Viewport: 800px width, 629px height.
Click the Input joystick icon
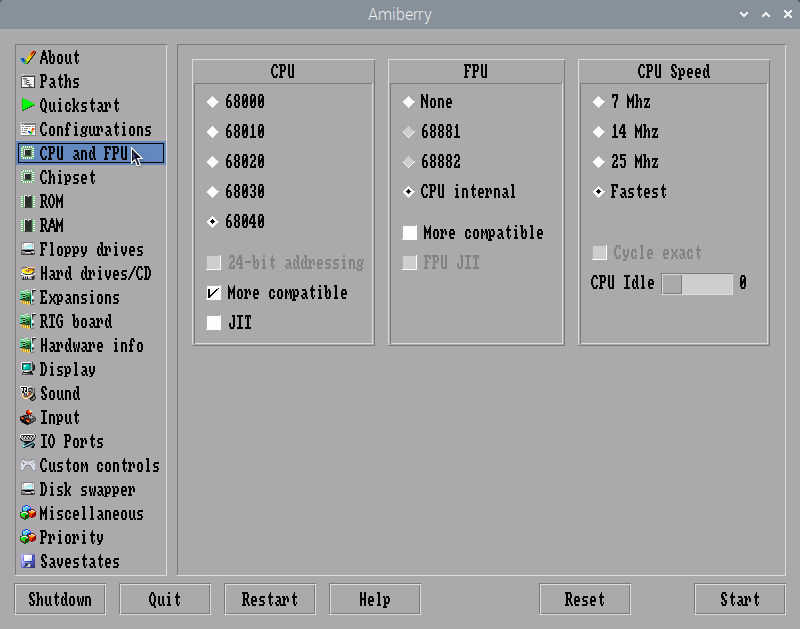pos(28,417)
